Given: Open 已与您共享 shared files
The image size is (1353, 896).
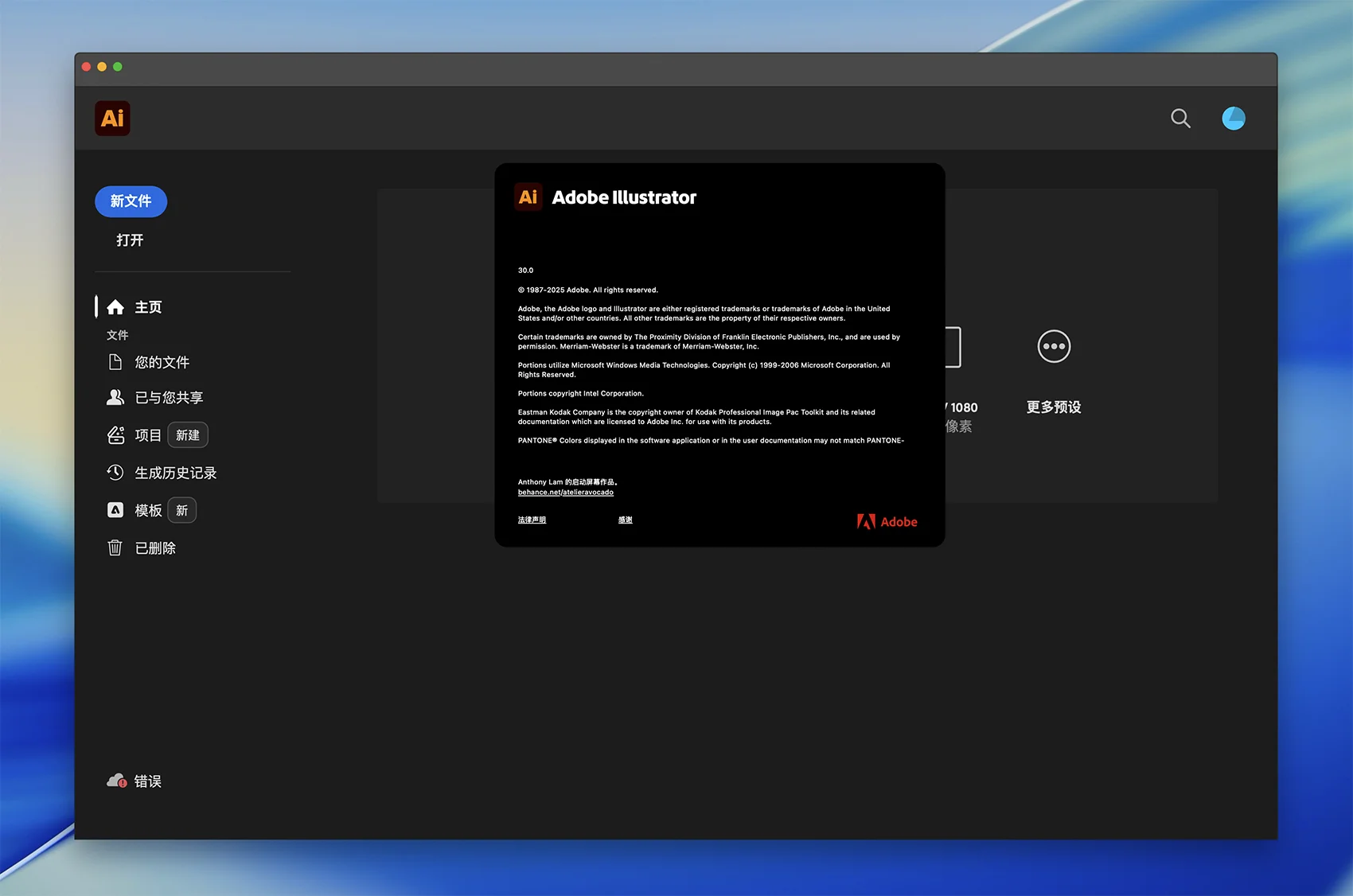Looking at the screenshot, I should point(168,398).
